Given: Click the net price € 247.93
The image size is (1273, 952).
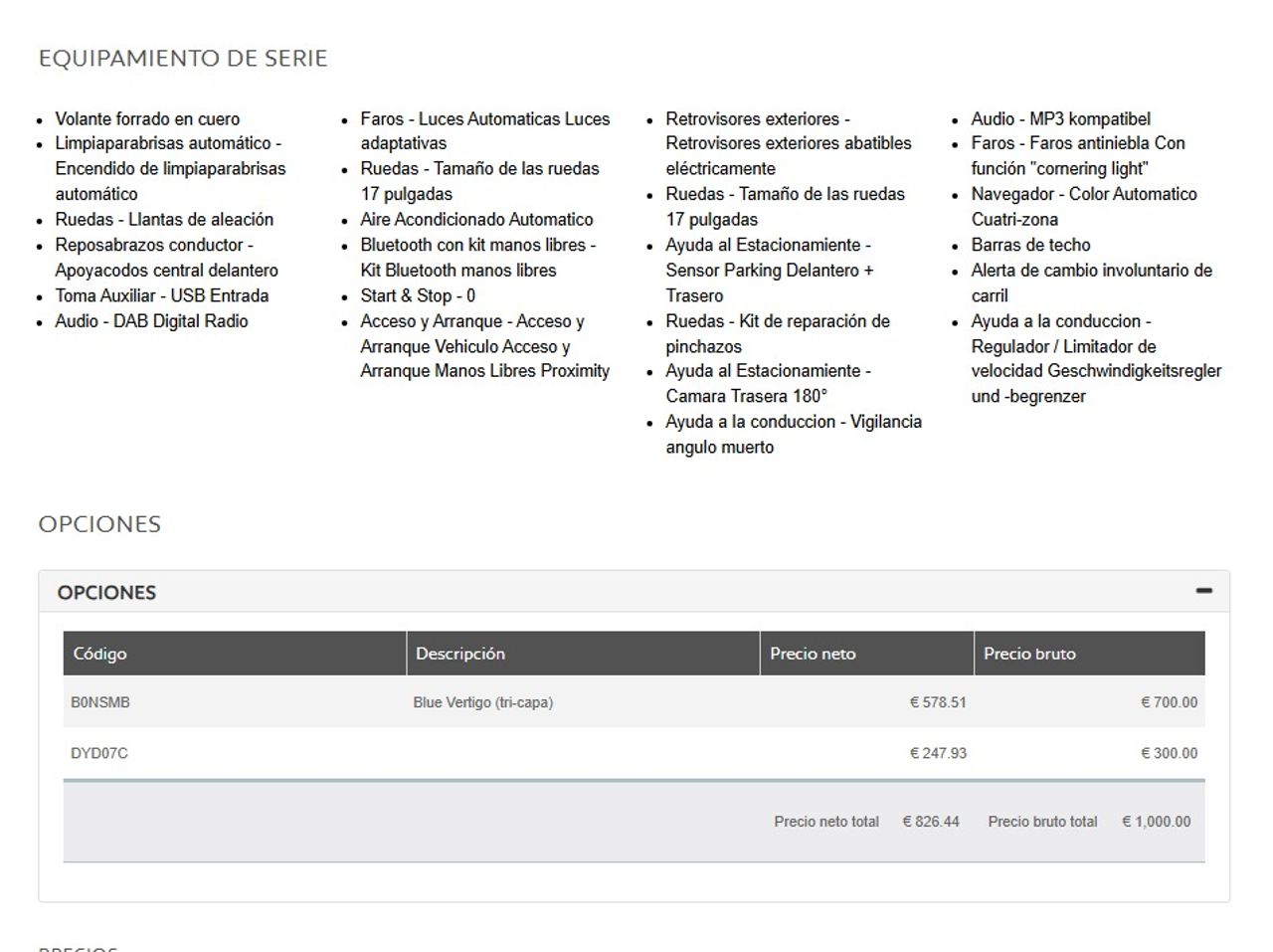Looking at the screenshot, I should [x=938, y=753].
